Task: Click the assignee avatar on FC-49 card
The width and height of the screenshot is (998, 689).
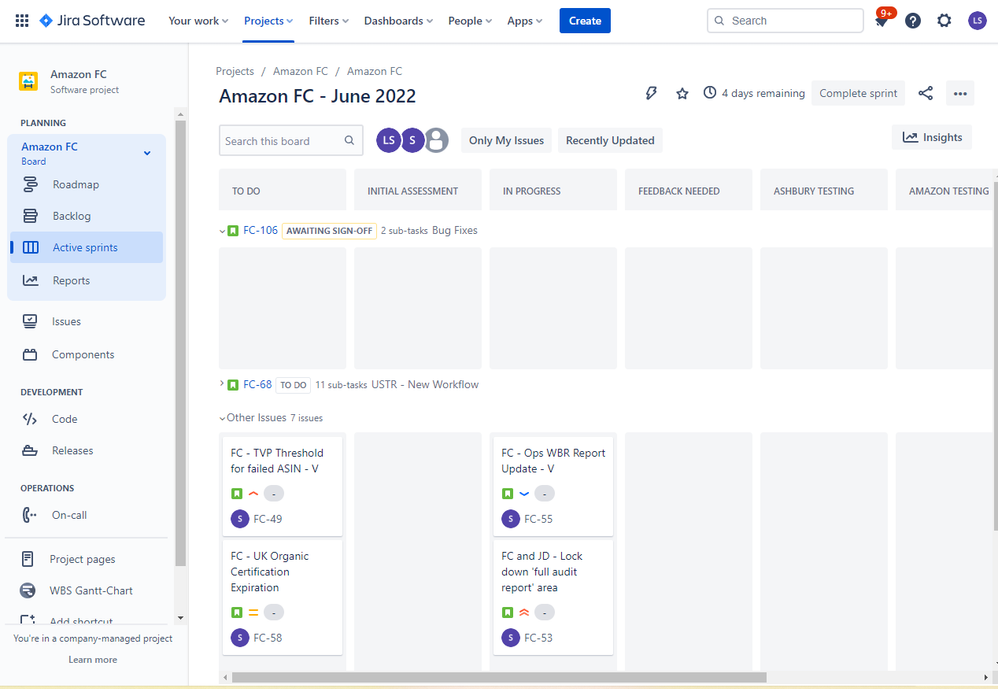Action: 240,519
